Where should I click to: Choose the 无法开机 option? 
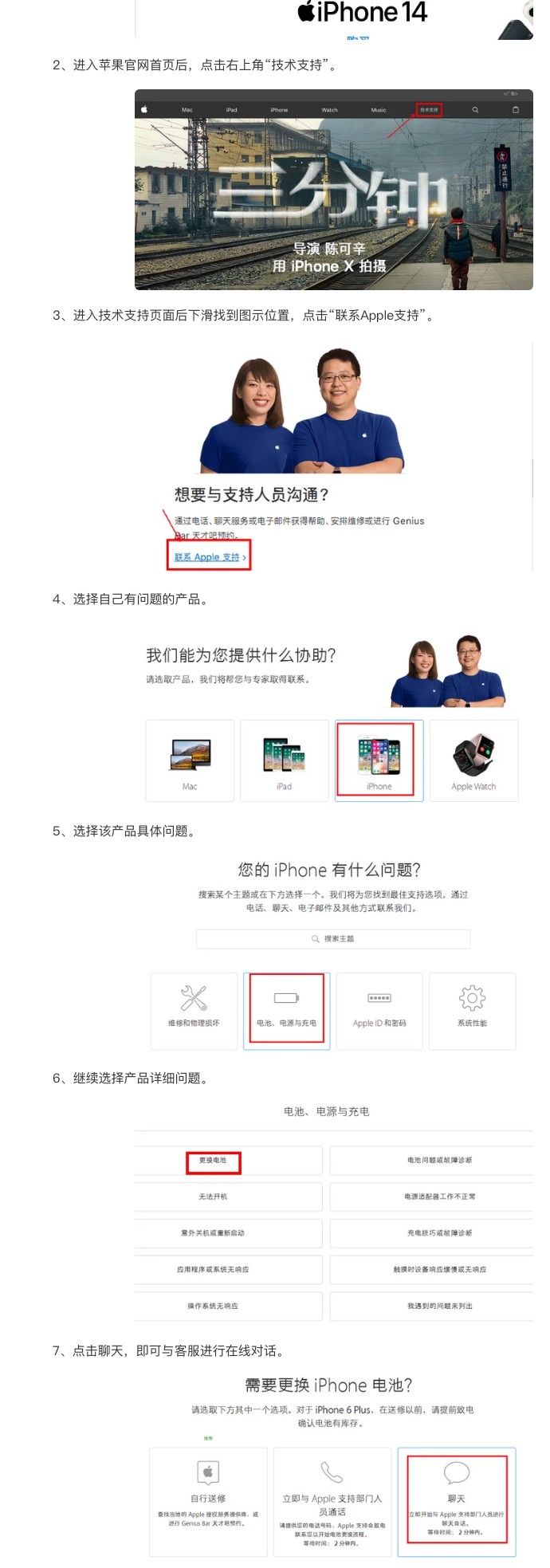[213, 1197]
